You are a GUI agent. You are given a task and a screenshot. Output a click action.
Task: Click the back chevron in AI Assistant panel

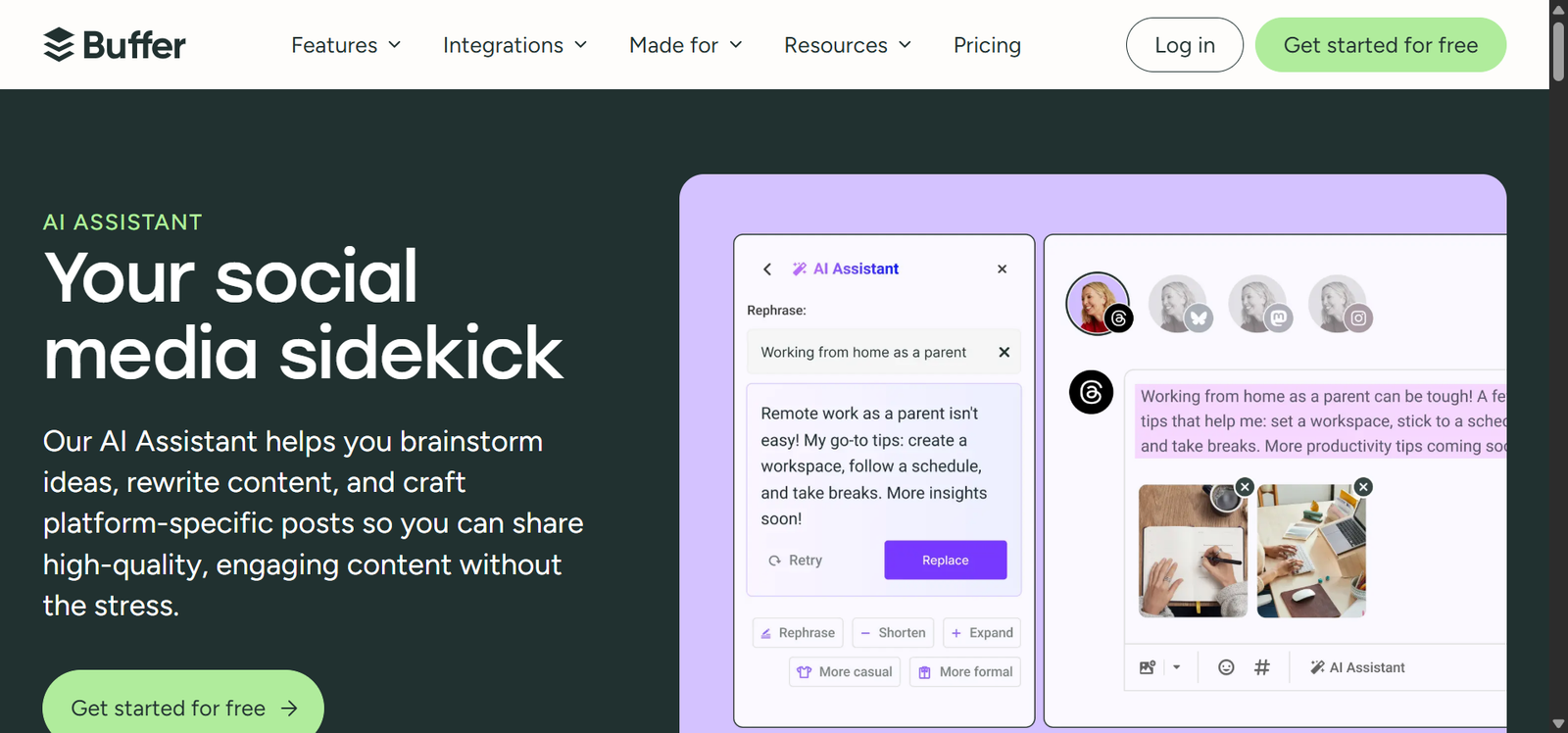[767, 269]
